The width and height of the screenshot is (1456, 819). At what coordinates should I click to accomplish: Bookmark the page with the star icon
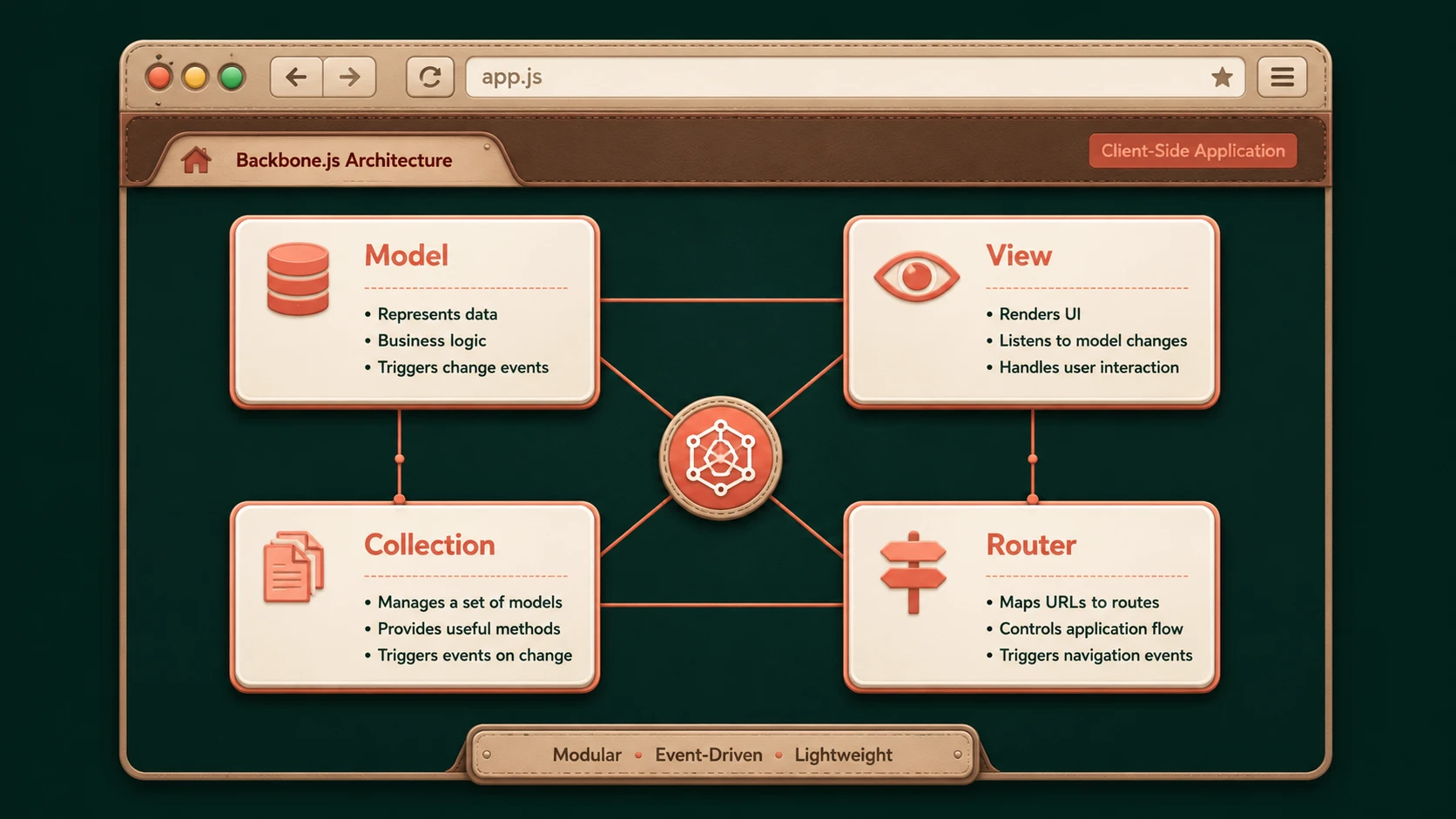pyautogui.click(x=1222, y=77)
